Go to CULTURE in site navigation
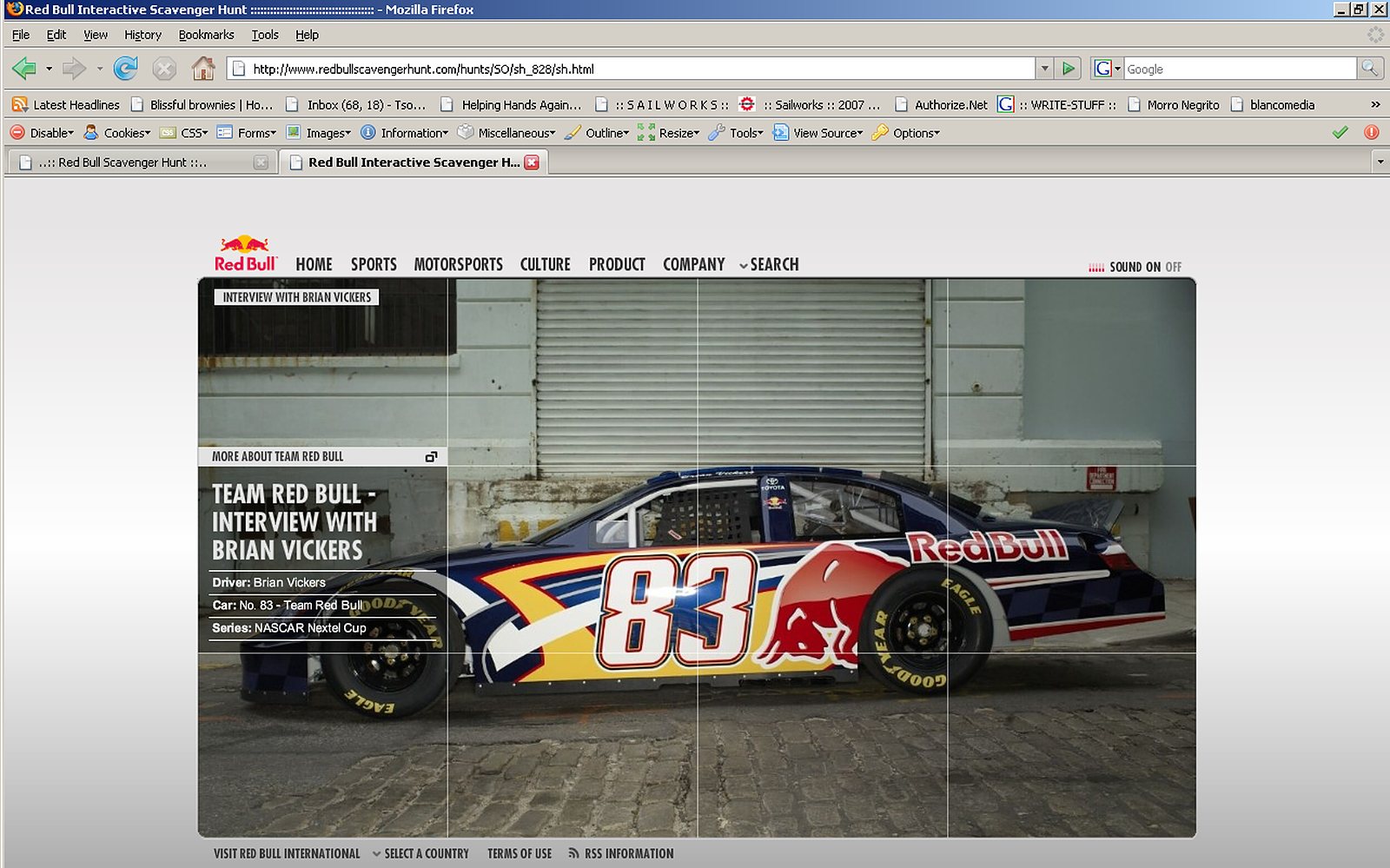Viewport: 1390px width, 868px height. pos(545,264)
